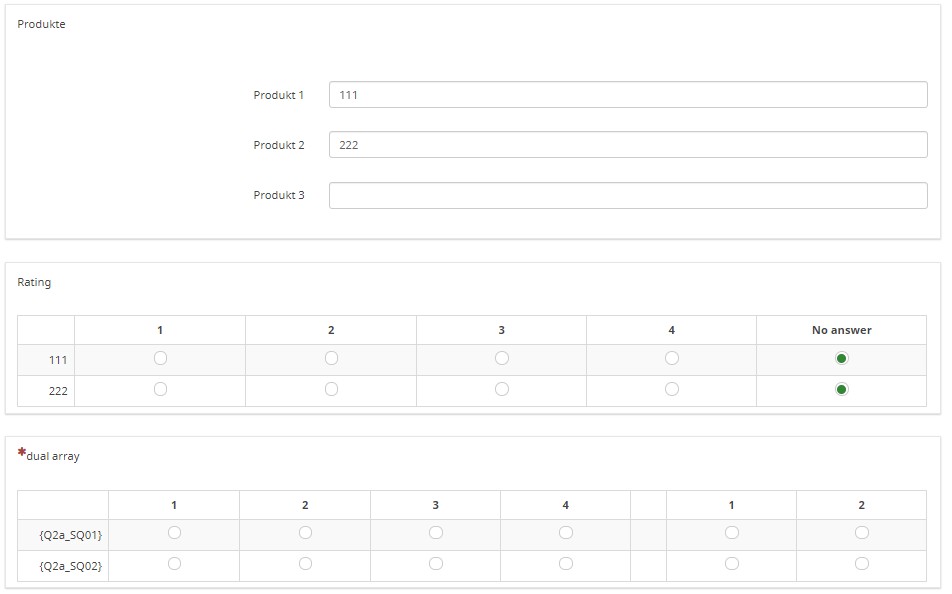Select rating 1 for row 111
Image resolution: width=952 pixels, height=594 pixels.
160,358
